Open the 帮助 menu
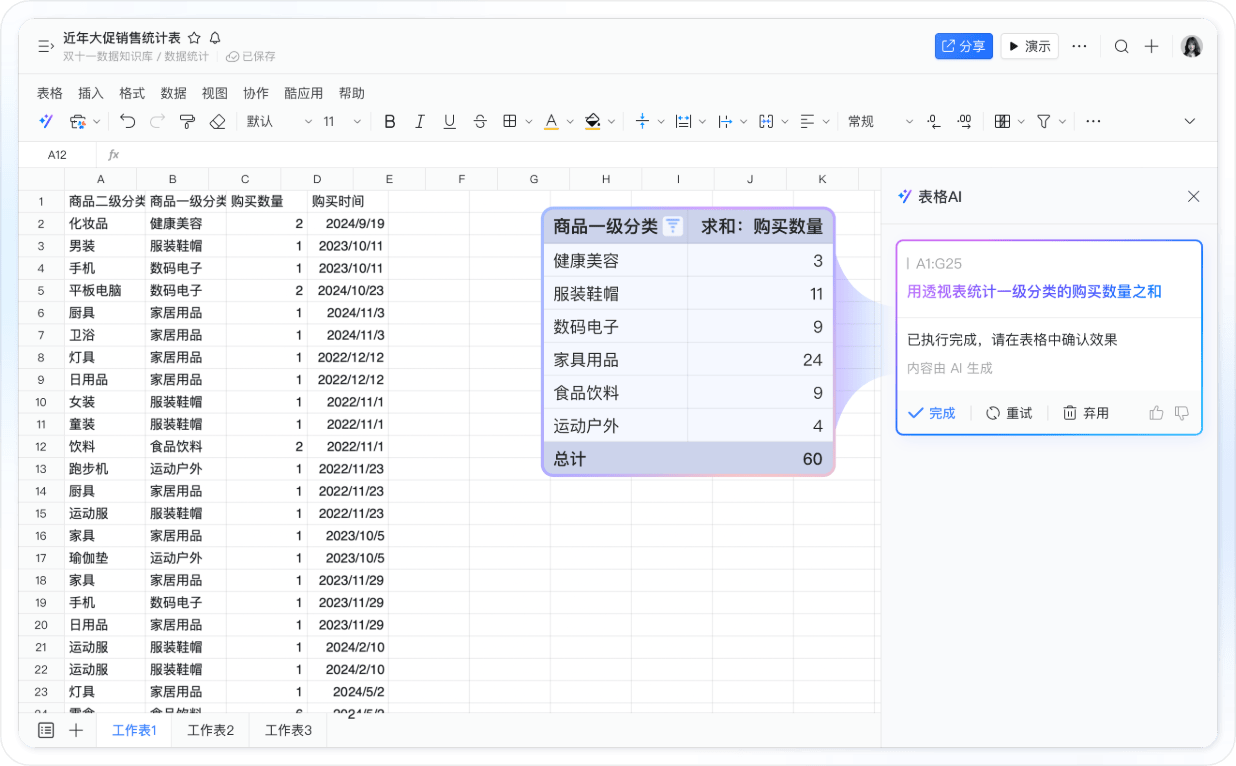Viewport: 1236px width, 766px height. [x=352, y=93]
